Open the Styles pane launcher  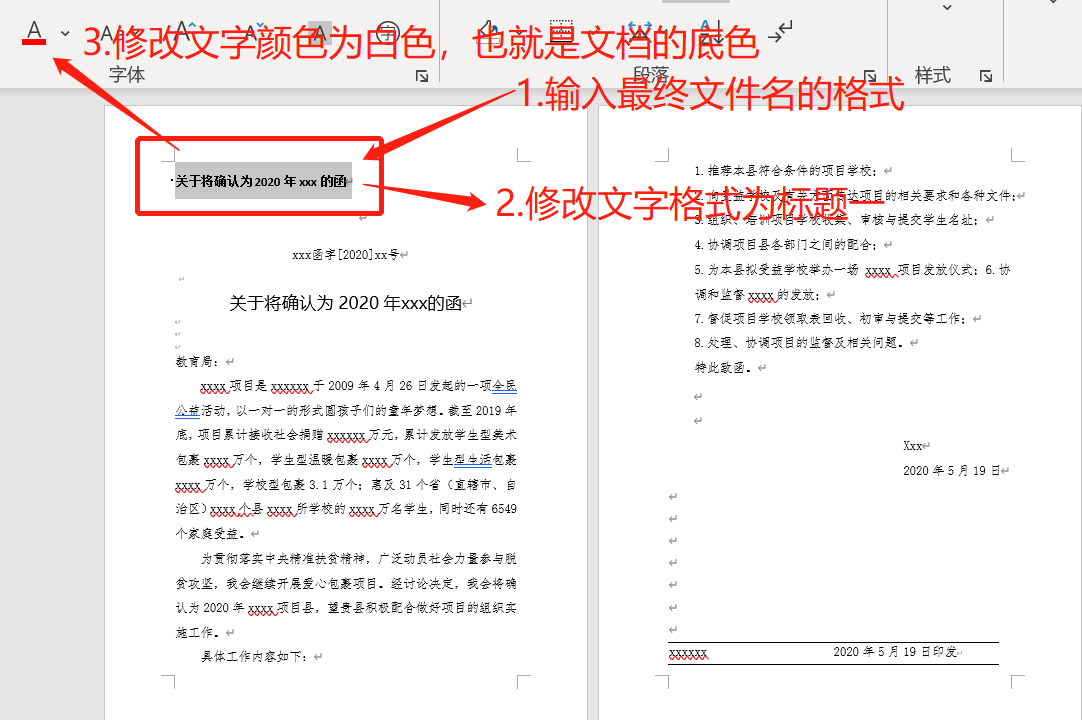[985, 76]
